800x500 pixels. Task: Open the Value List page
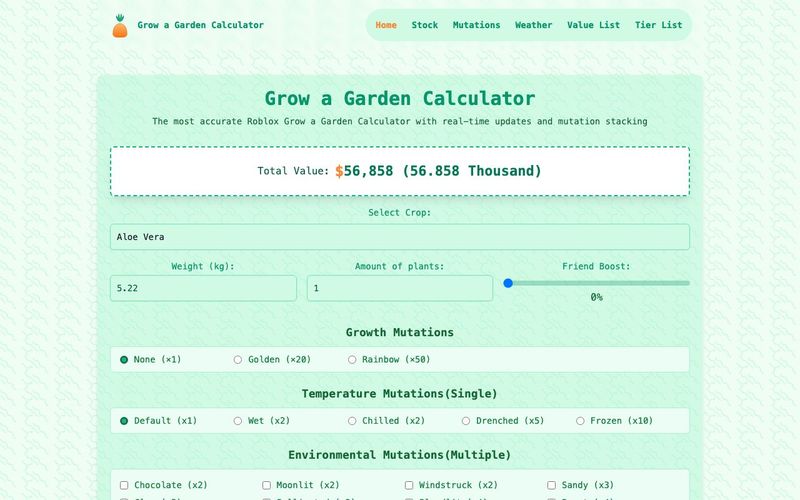click(593, 25)
